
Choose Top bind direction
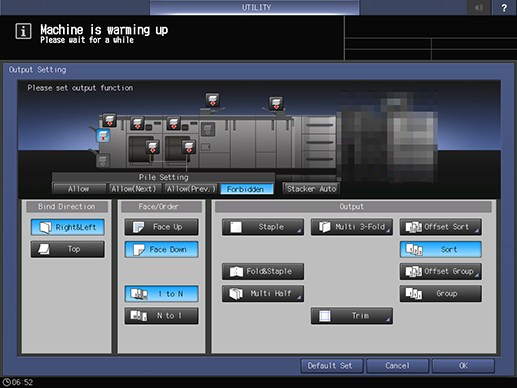(x=68, y=249)
